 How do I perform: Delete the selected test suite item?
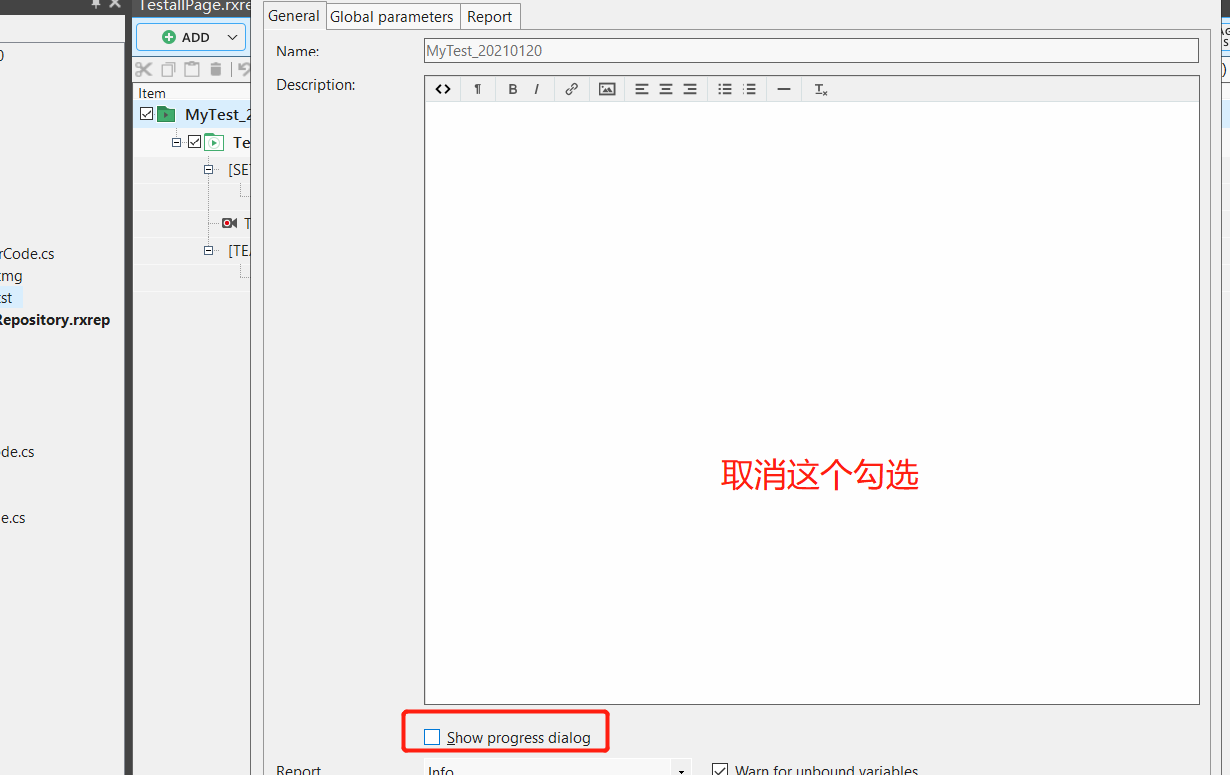[x=216, y=69]
